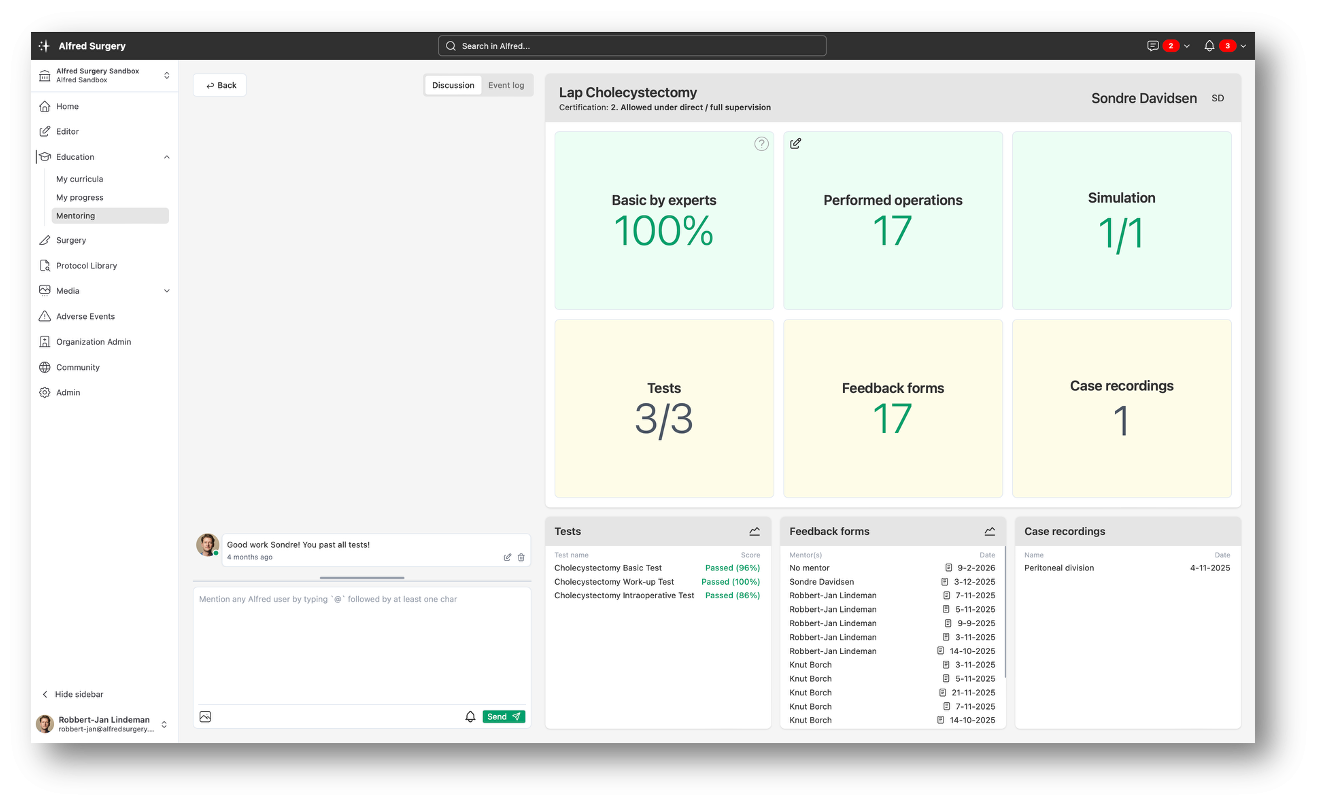The image size is (1318, 806).
Task: Click the discussion pane resize handle bar
Action: click(362, 578)
